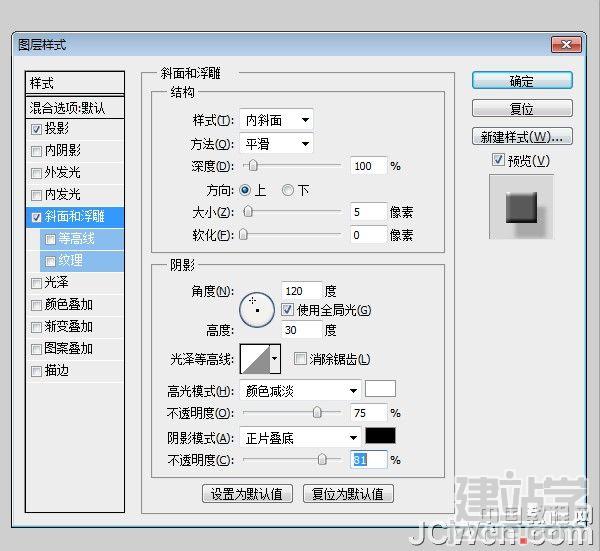This screenshot has height=551, width=600.
Task: Open the black shadow color swatch
Action: pos(380,436)
